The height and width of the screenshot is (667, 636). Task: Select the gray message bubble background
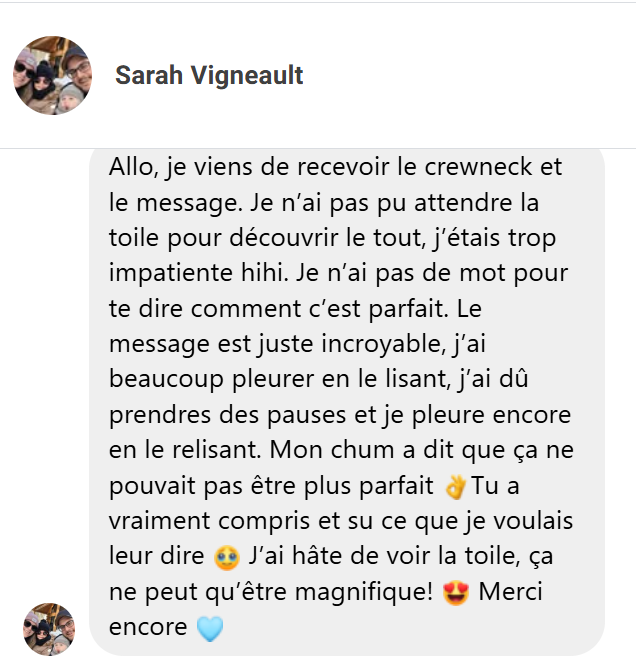coord(347,402)
